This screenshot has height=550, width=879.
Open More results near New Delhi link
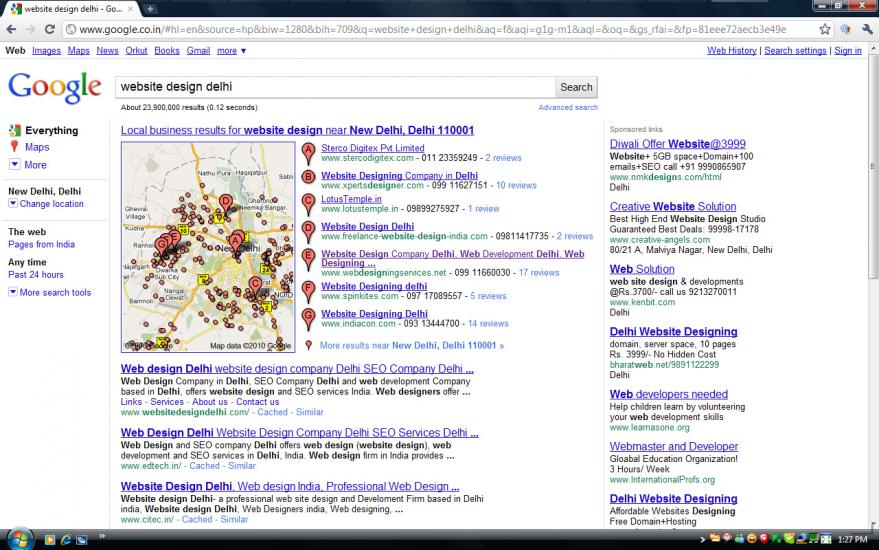pyautogui.click(x=411, y=345)
